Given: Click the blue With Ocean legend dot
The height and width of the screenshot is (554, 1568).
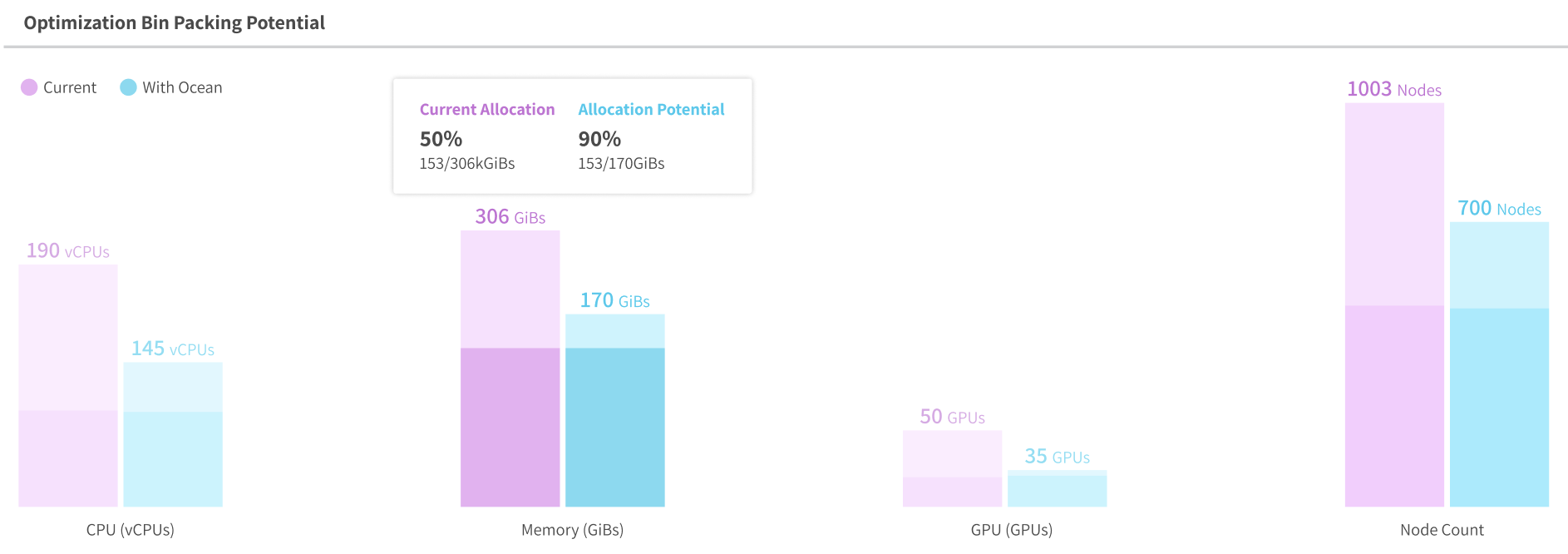Looking at the screenshot, I should tap(128, 87).
